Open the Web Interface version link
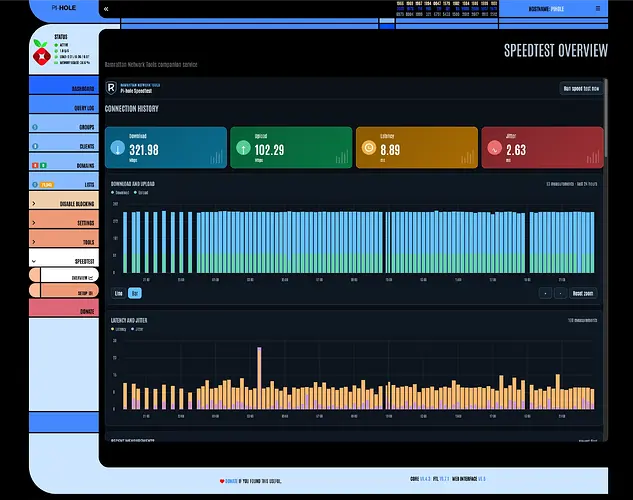Viewport: 633px width, 500px height. tap(482, 479)
